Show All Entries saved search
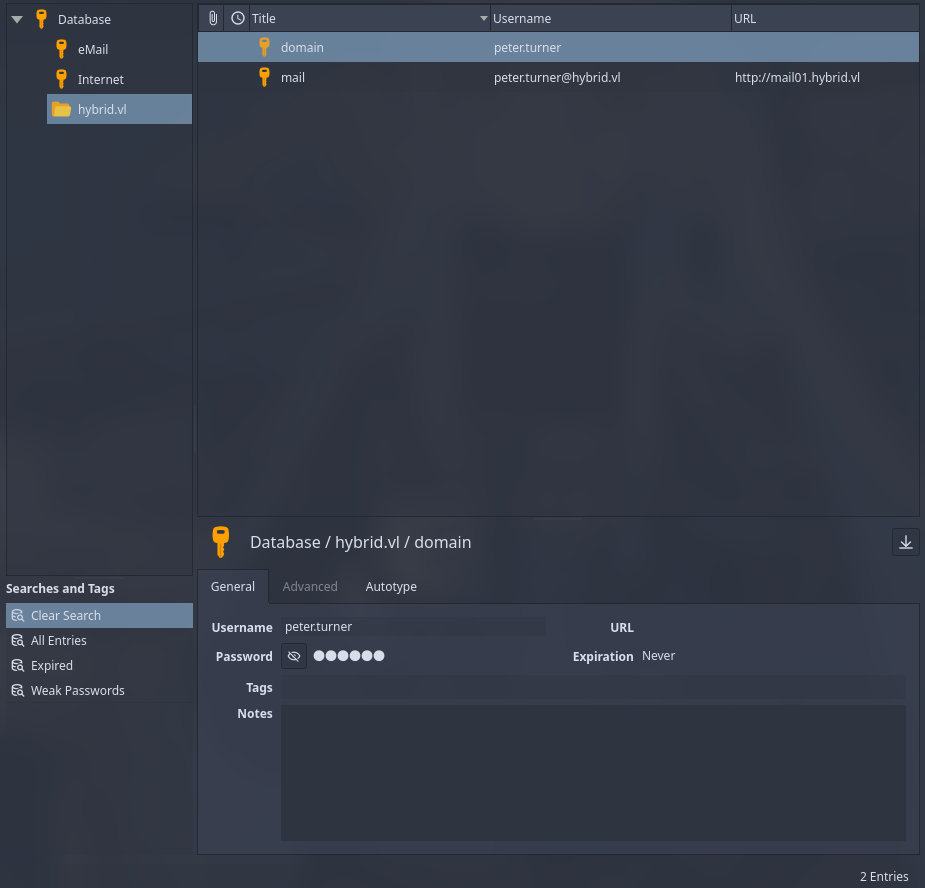The image size is (925, 888). pyautogui.click(x=59, y=641)
